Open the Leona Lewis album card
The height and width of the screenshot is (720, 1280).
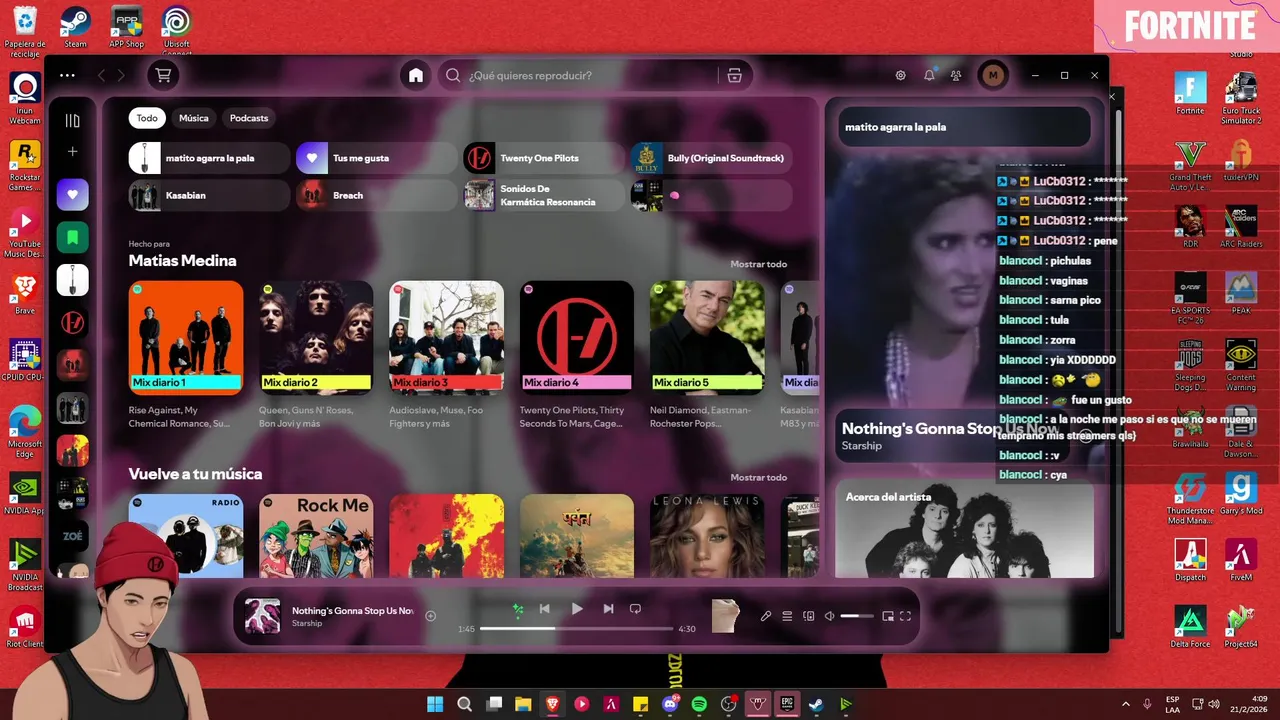(707, 535)
